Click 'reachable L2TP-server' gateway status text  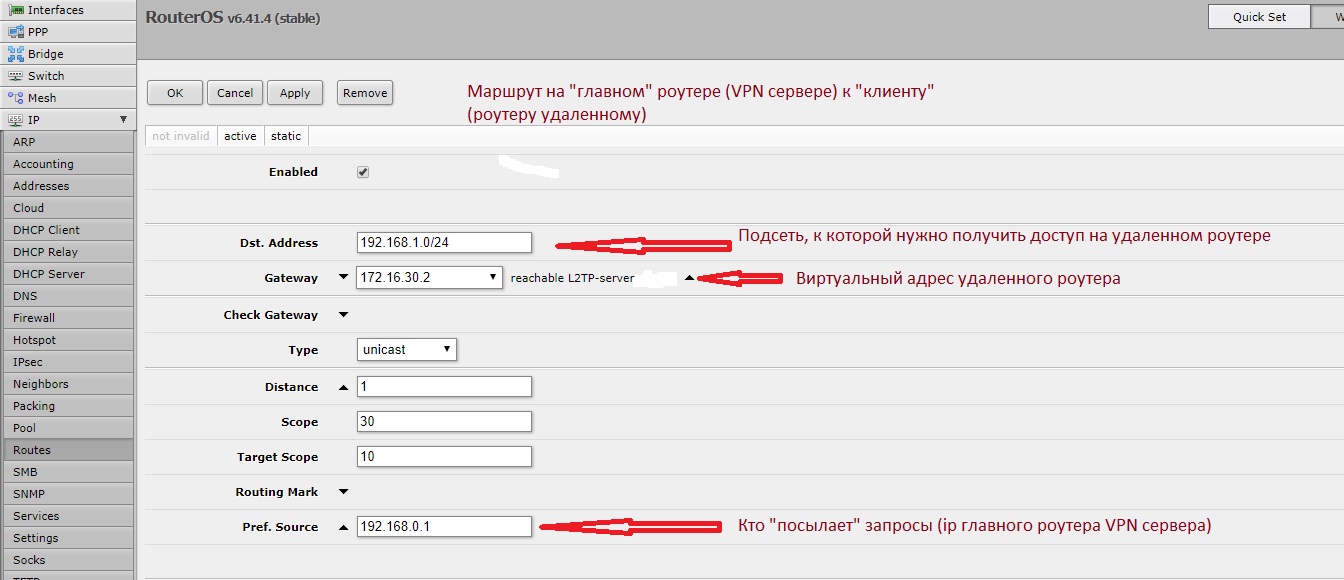click(572, 278)
